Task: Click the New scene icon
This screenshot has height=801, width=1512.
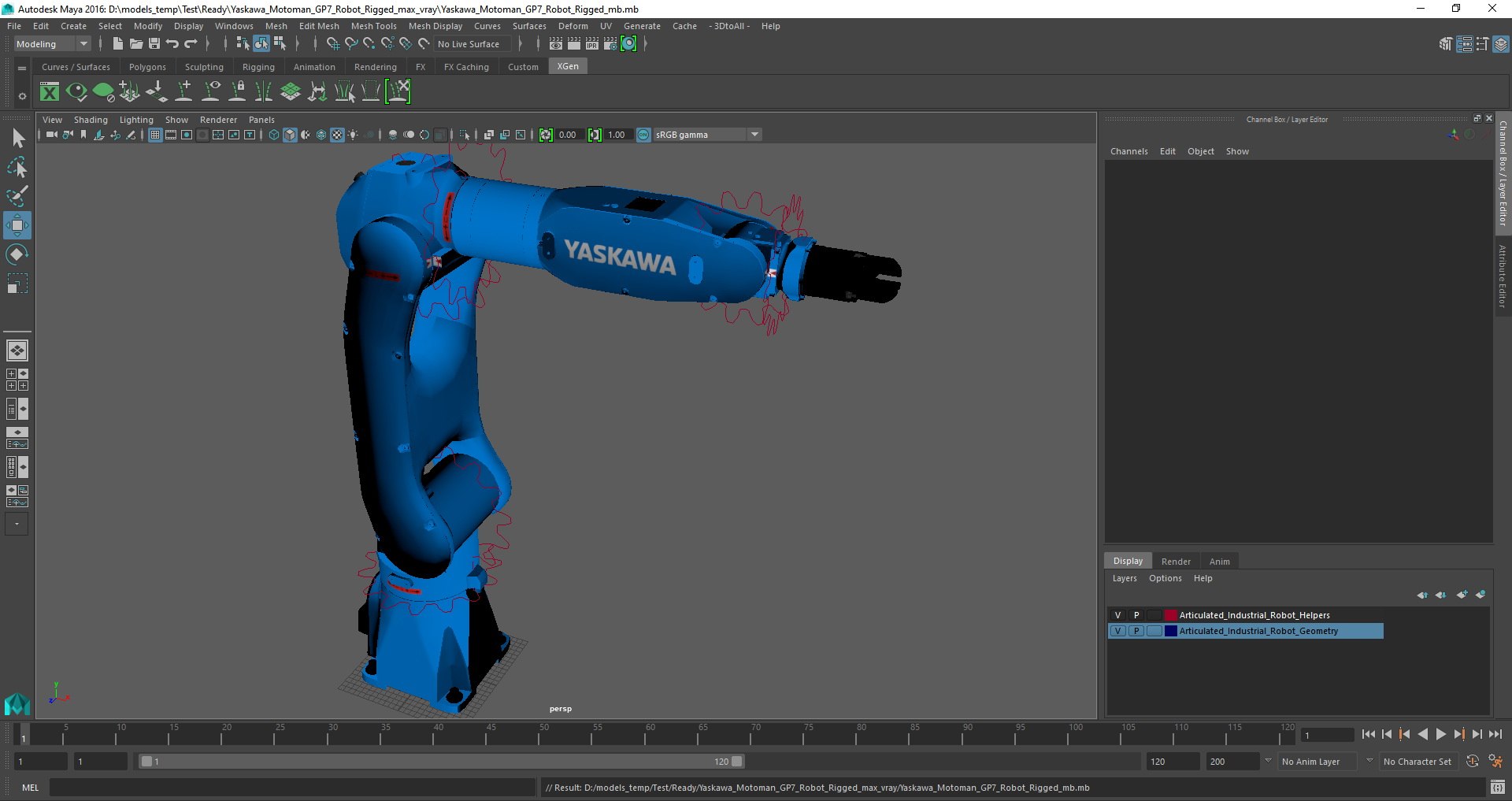Action: point(117,44)
